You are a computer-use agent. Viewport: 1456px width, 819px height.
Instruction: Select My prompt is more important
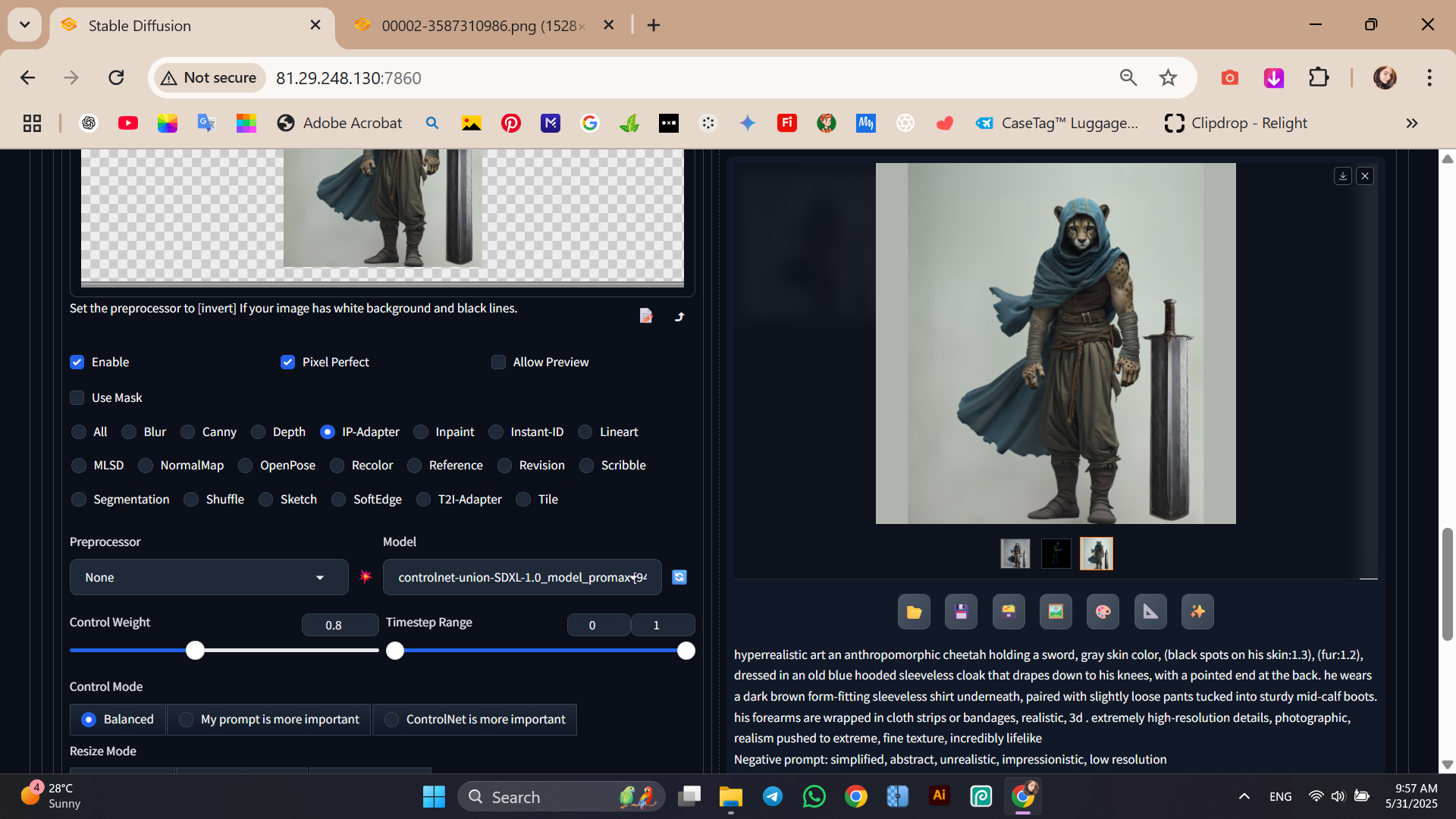tap(187, 720)
